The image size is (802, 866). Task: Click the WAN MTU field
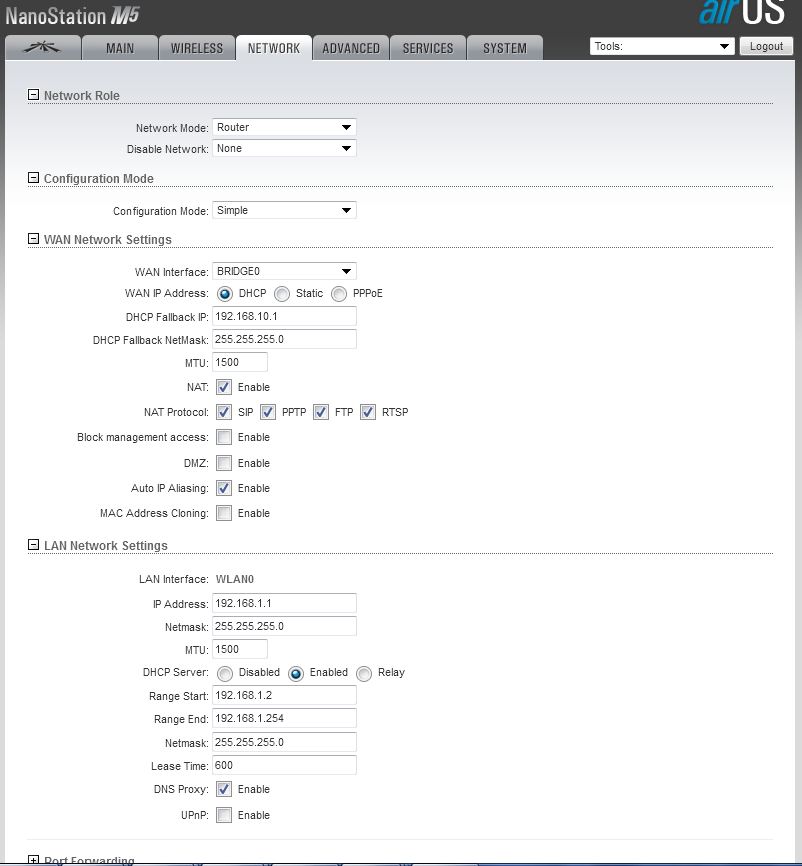coord(240,362)
